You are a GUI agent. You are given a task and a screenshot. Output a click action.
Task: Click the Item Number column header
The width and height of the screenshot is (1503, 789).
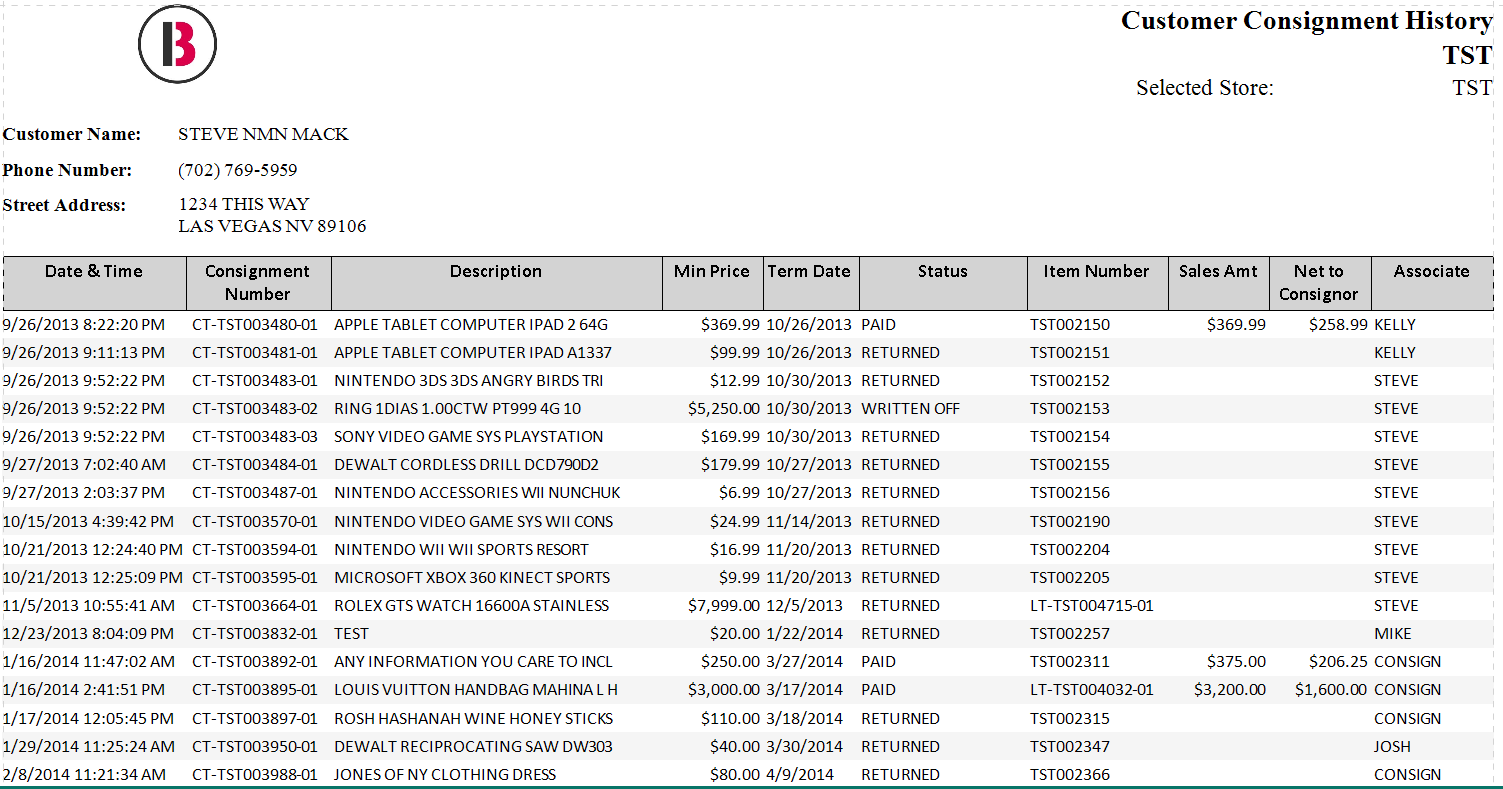click(1097, 283)
